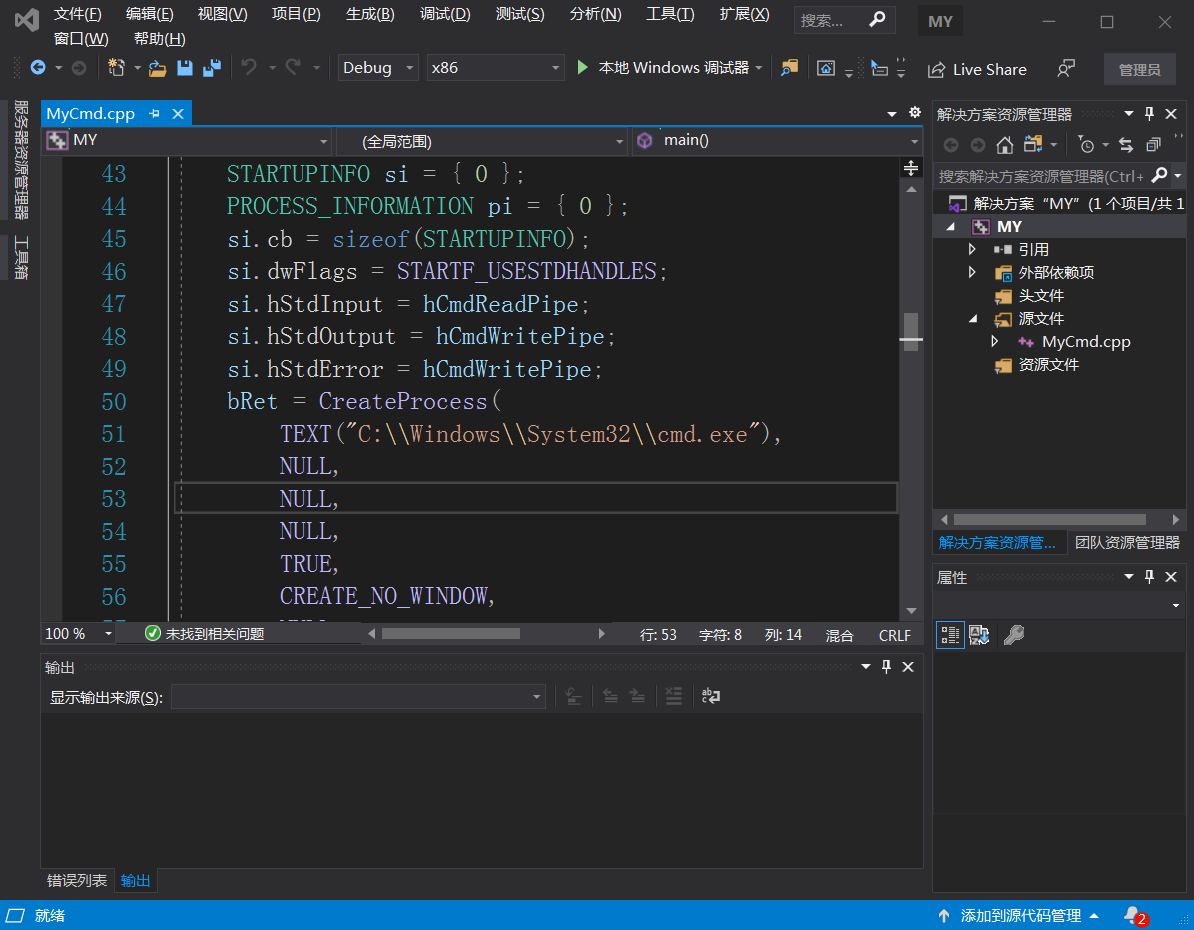Click the pending changes filter clock icon
The height and width of the screenshot is (930, 1194).
tap(1087, 145)
